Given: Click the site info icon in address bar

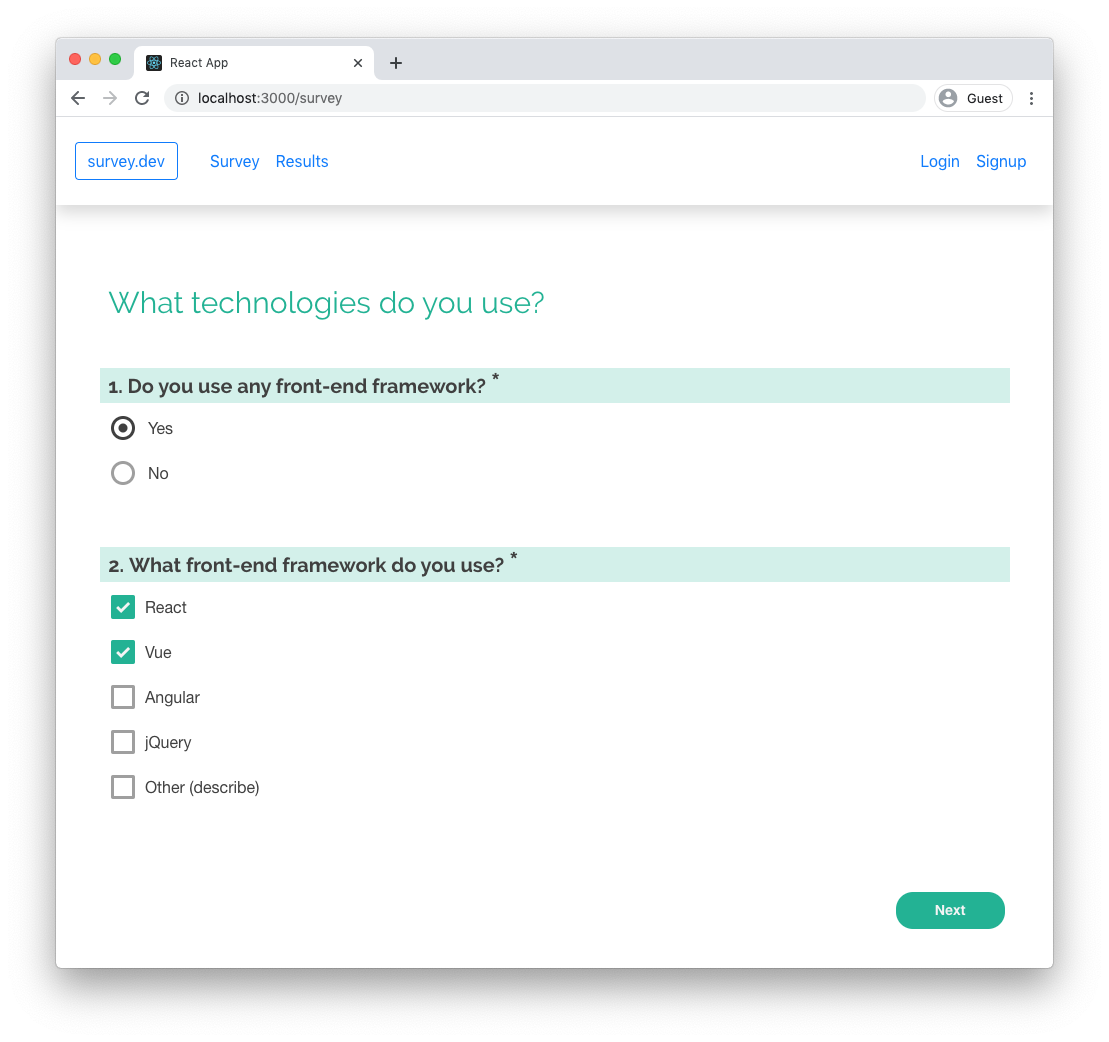Looking at the screenshot, I should tap(181, 98).
